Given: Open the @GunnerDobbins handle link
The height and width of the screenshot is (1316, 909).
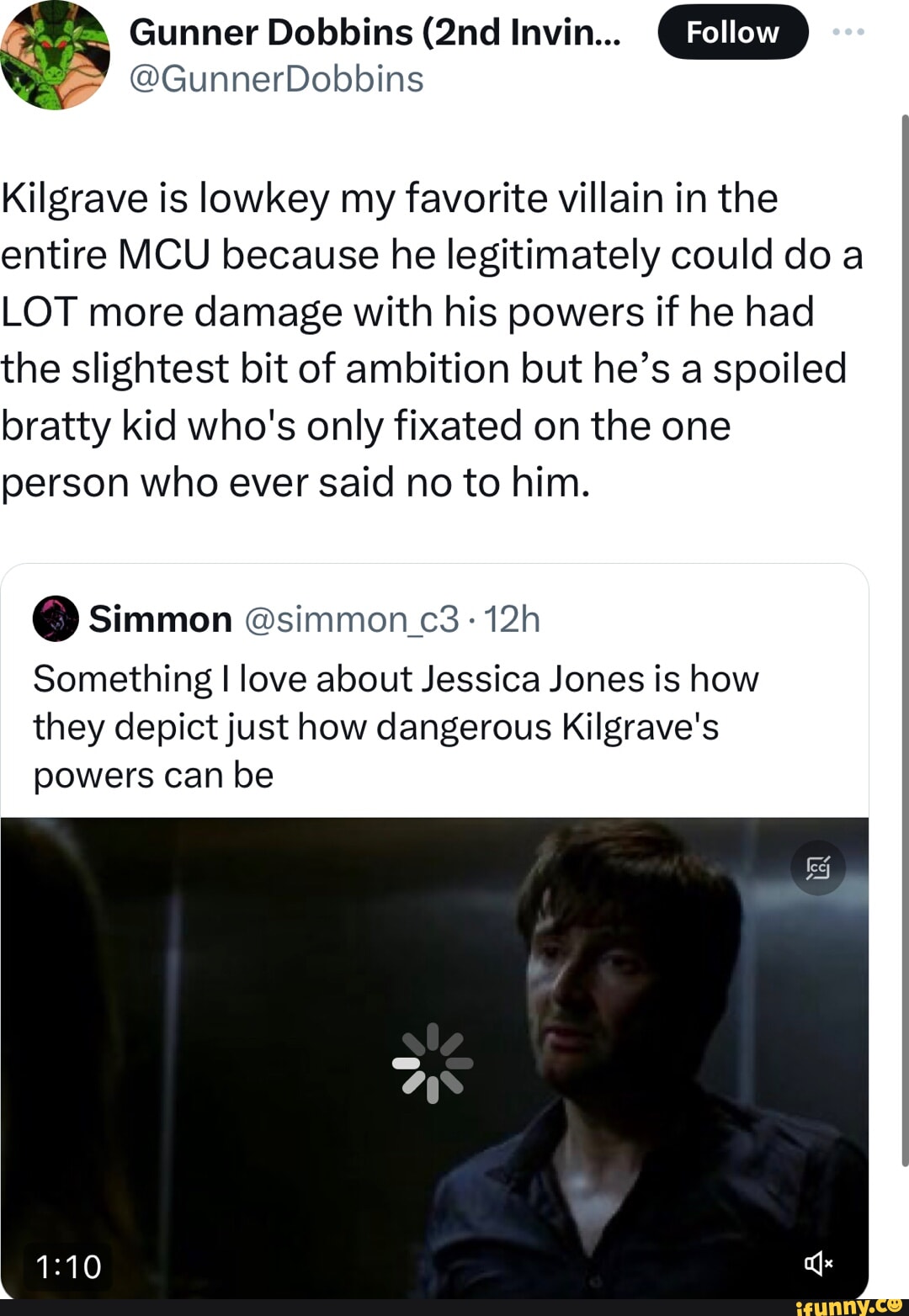Looking at the screenshot, I should (x=276, y=79).
